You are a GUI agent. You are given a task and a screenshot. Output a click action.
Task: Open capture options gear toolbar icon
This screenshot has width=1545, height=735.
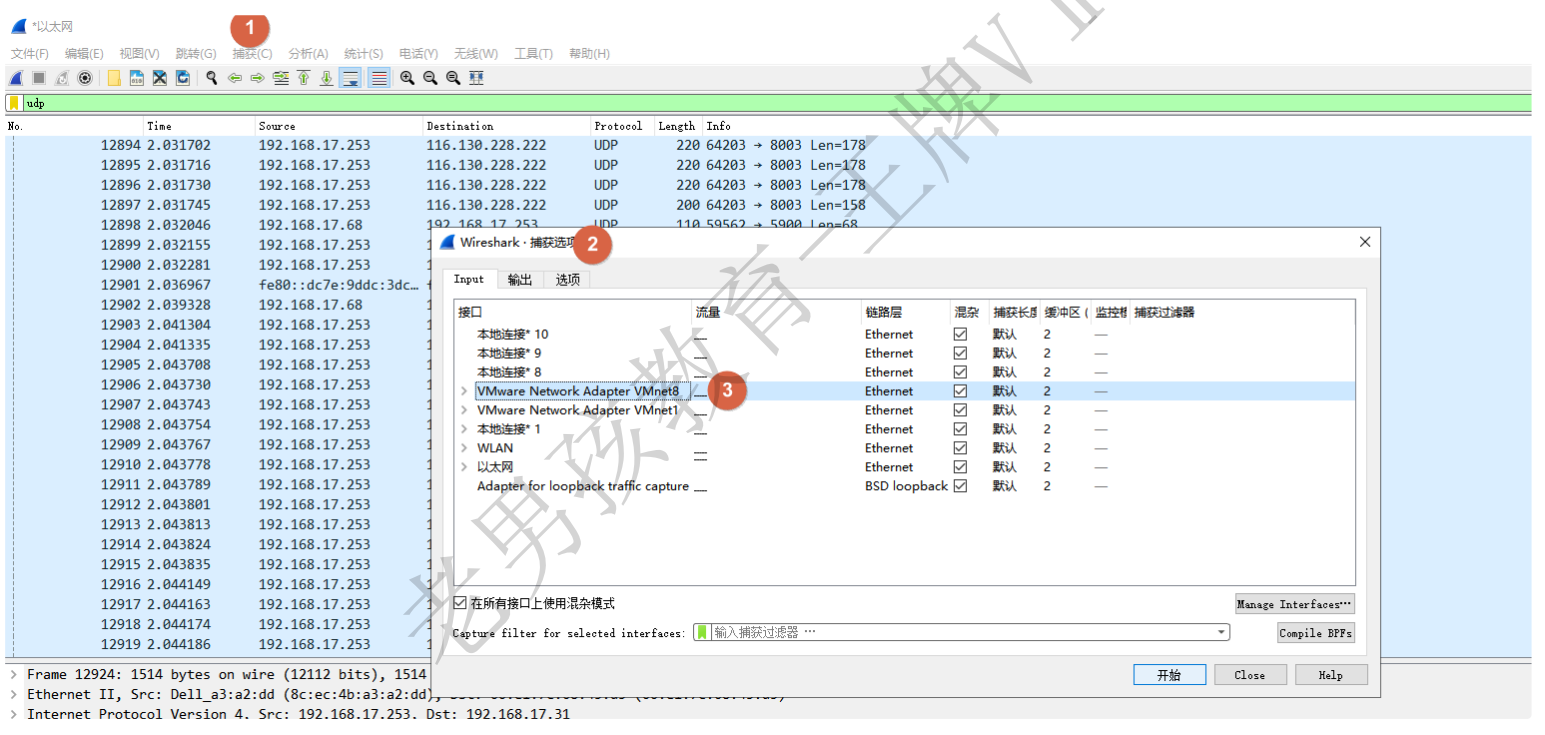(x=85, y=78)
